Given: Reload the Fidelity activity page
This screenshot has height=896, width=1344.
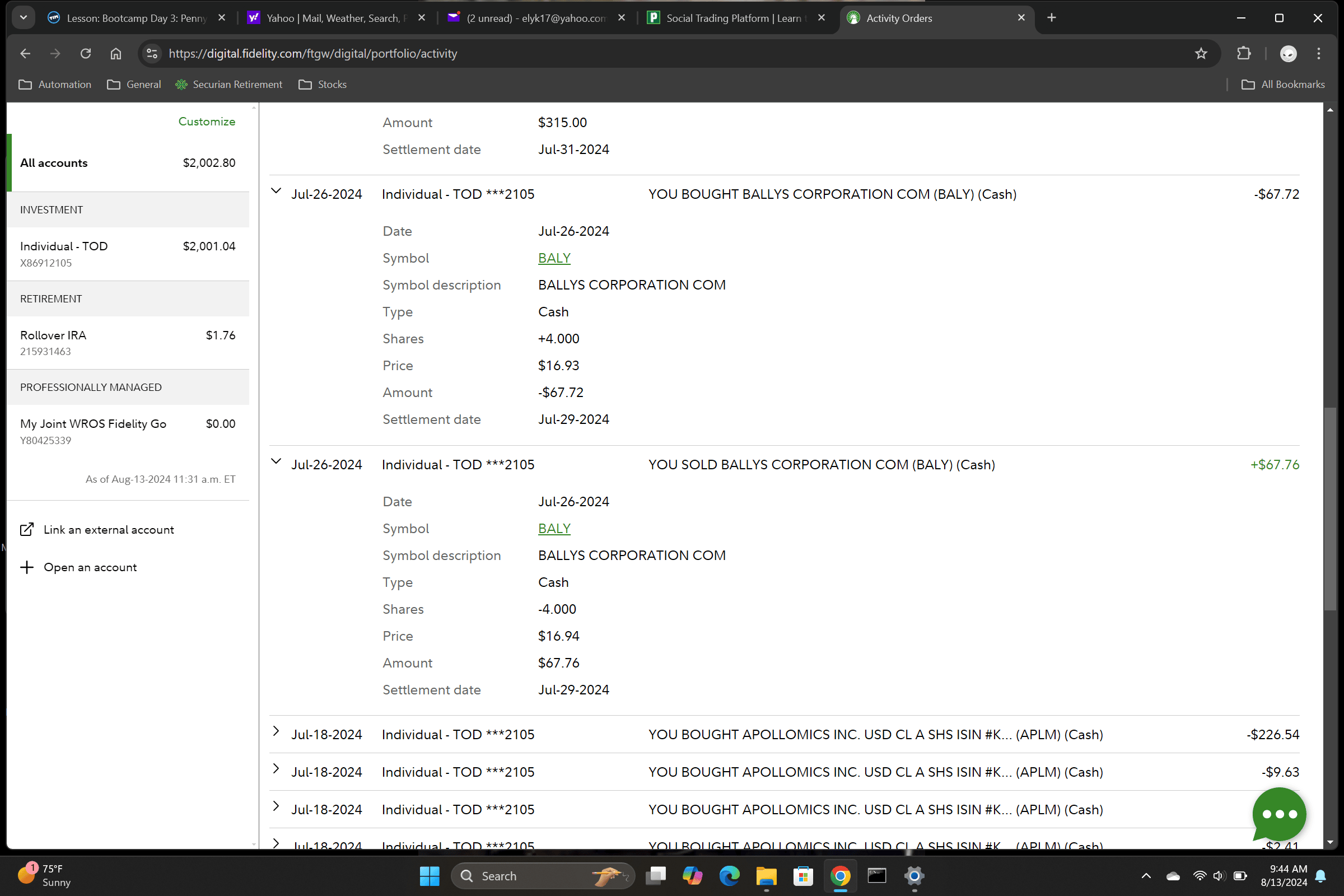Looking at the screenshot, I should [x=86, y=54].
